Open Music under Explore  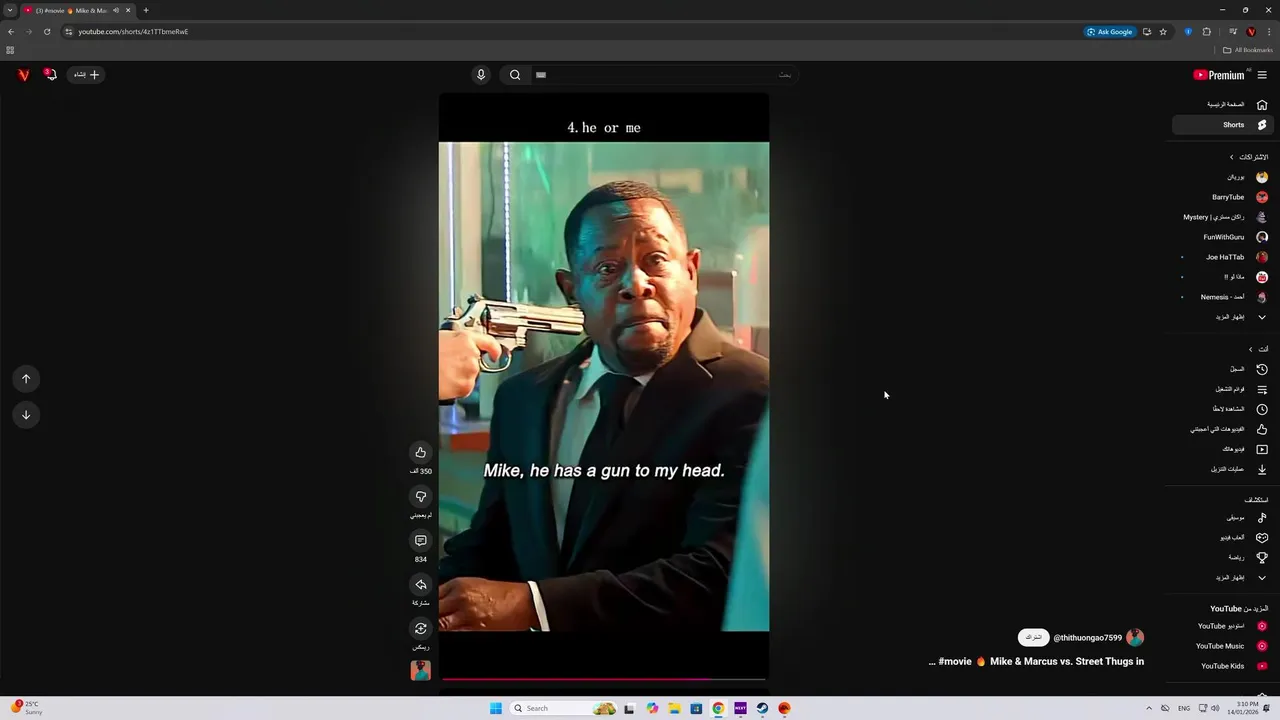tap(1222, 518)
